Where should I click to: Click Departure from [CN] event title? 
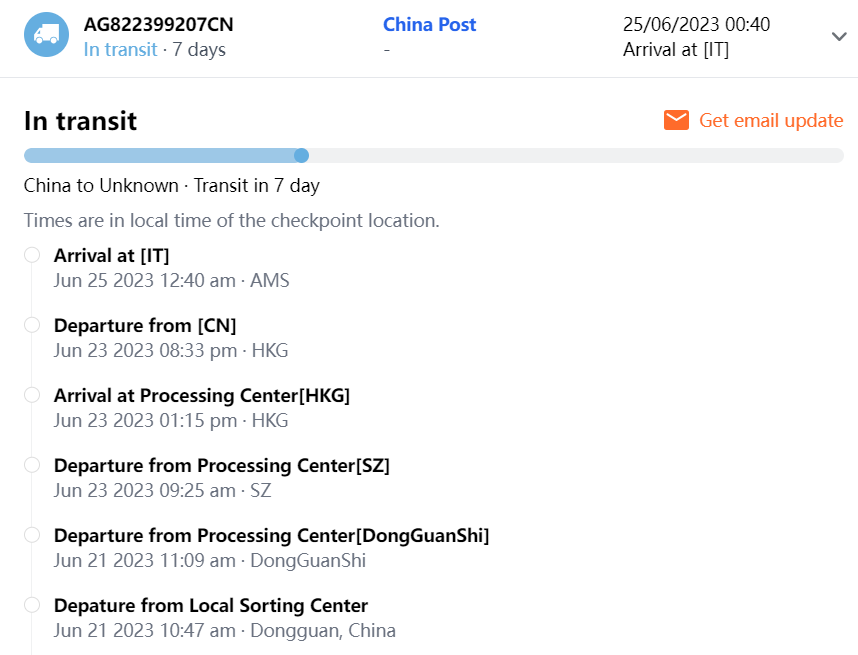pos(145,325)
